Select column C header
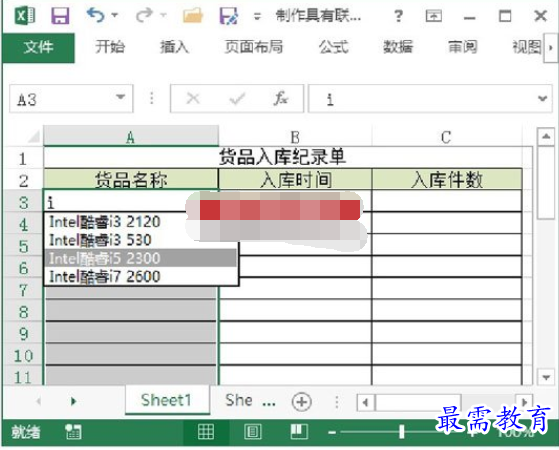This screenshot has height=450, width=559. (x=446, y=136)
